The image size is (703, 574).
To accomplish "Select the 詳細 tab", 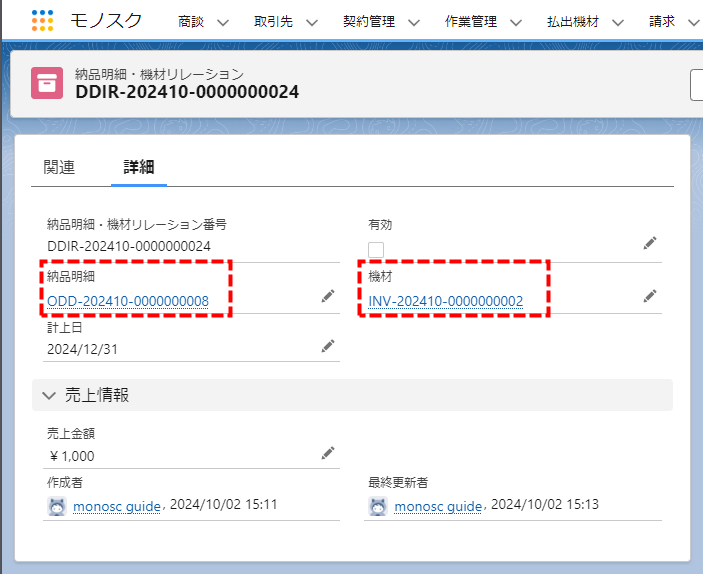I will coord(139,167).
